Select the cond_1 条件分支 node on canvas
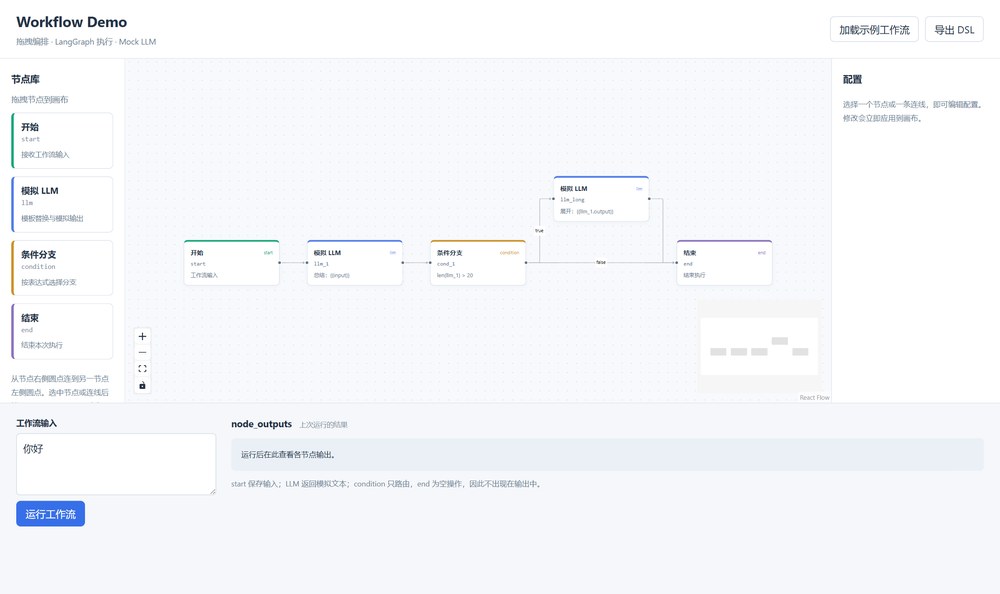Viewport: 1000px width, 594px height. pyautogui.click(x=478, y=263)
